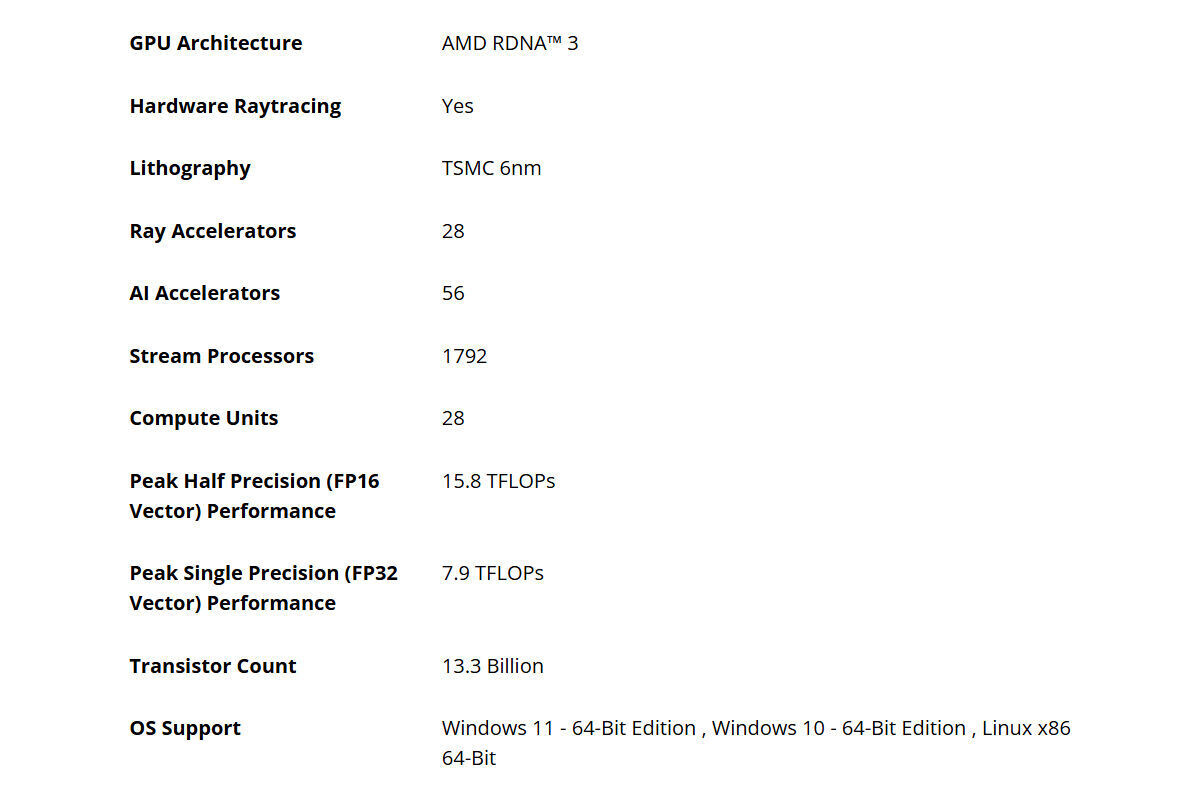The width and height of the screenshot is (1200, 800).
Task: Click the Compute Units label
Action: (x=204, y=418)
